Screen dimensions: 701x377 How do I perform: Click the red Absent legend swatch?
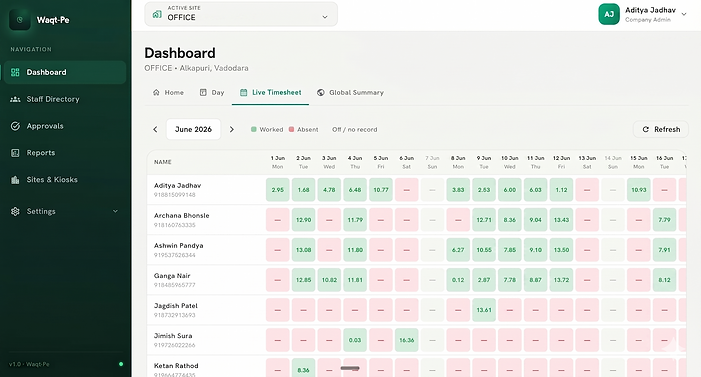(x=291, y=129)
